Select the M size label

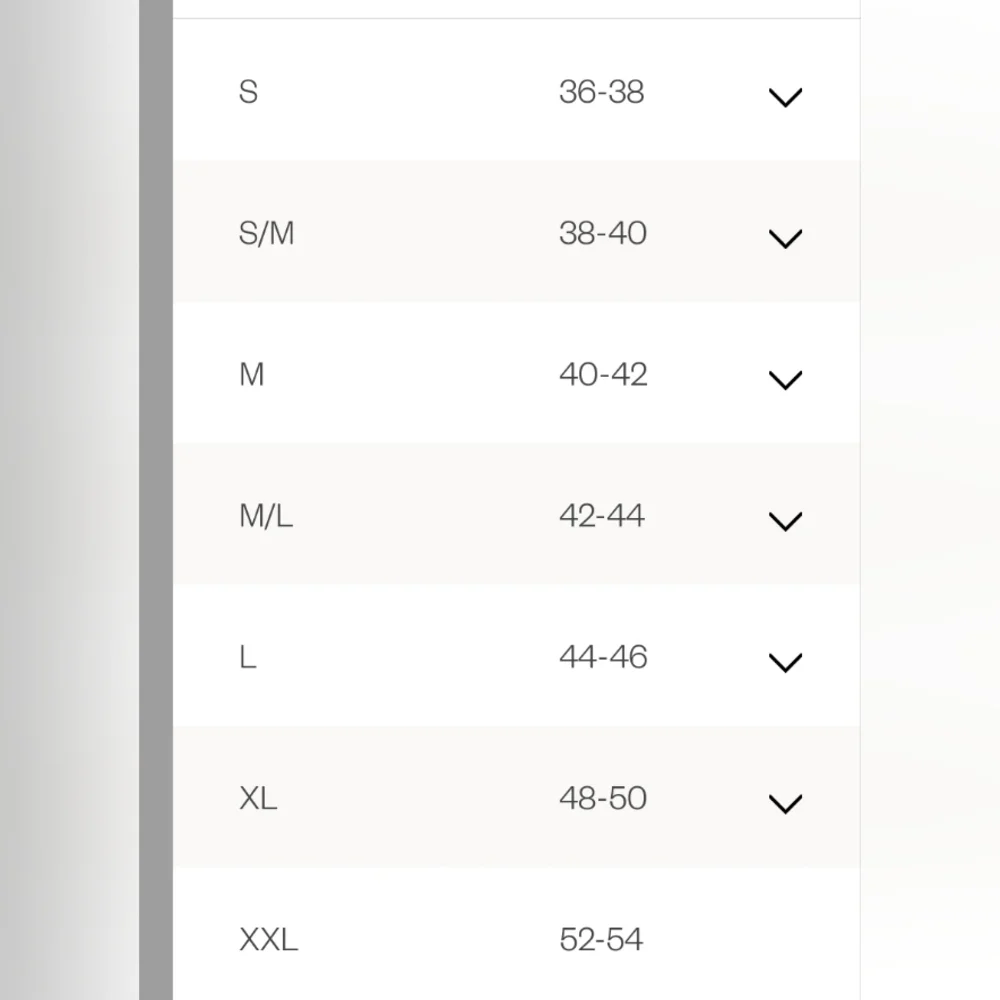coord(251,374)
